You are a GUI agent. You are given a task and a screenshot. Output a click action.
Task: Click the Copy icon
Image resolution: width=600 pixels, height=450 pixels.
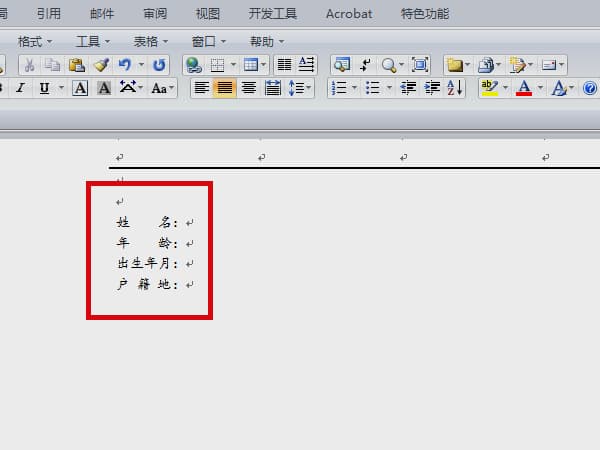pyautogui.click(x=52, y=65)
